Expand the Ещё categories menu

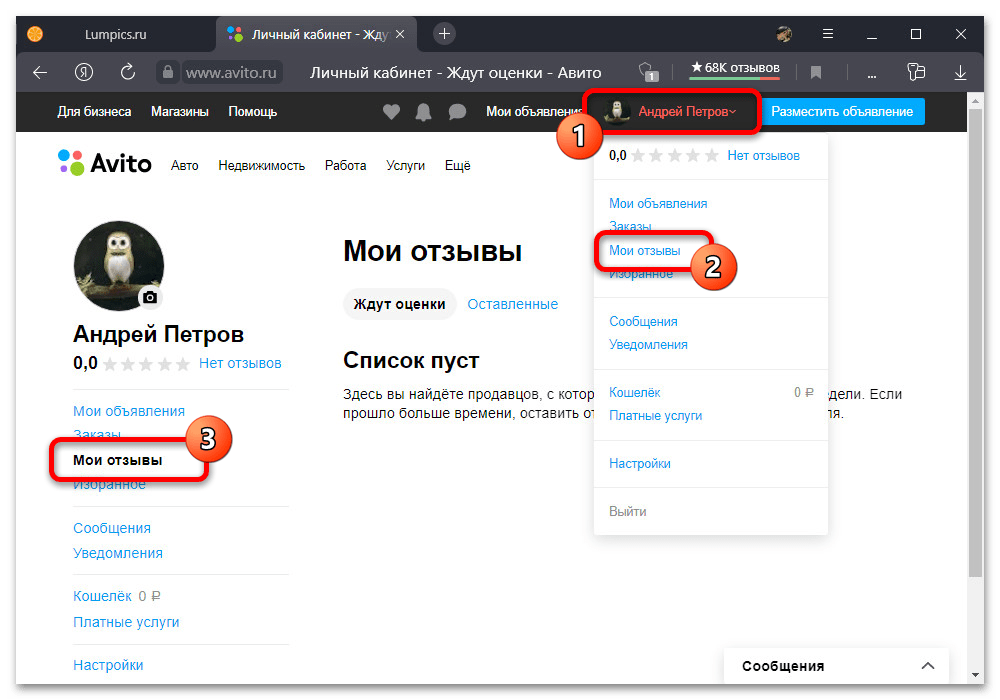pyautogui.click(x=457, y=166)
